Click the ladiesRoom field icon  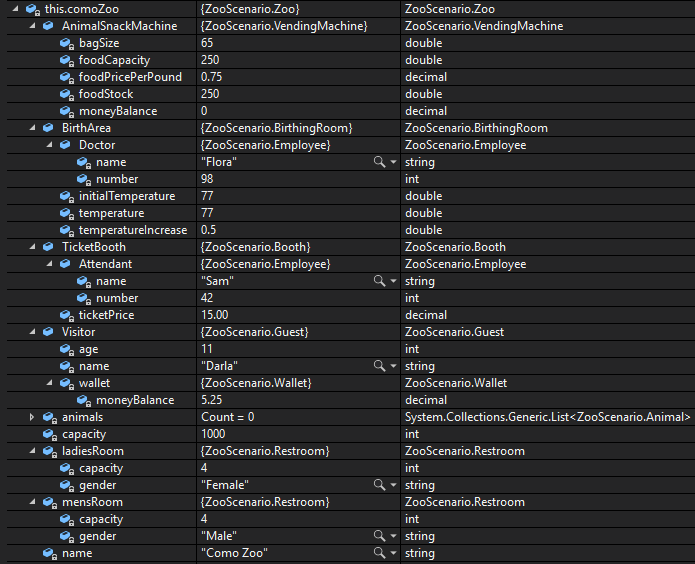[x=50, y=451]
